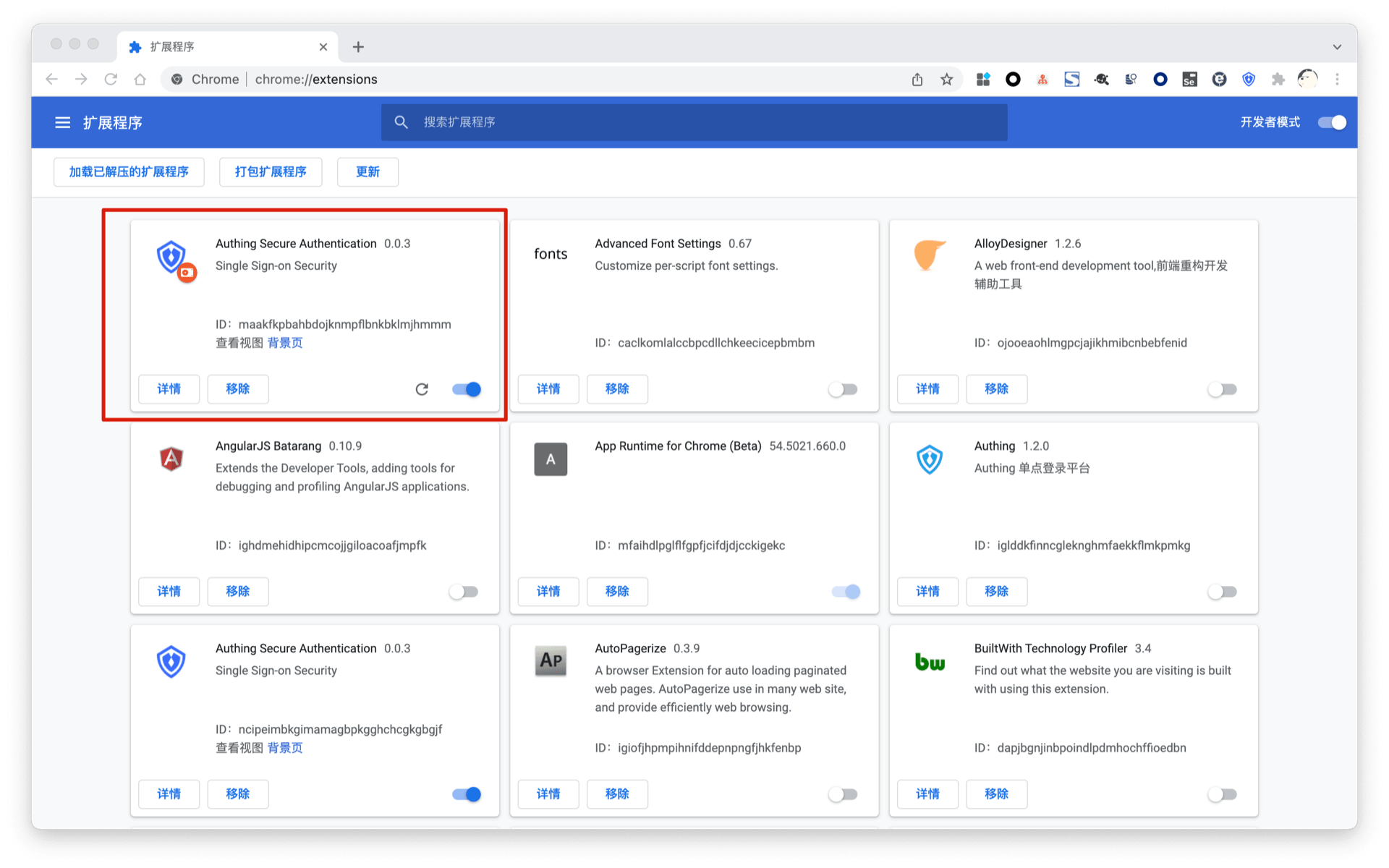Viewport: 1389px width, 868px height.
Task: Click the share icon in the address bar
Action: [917, 80]
